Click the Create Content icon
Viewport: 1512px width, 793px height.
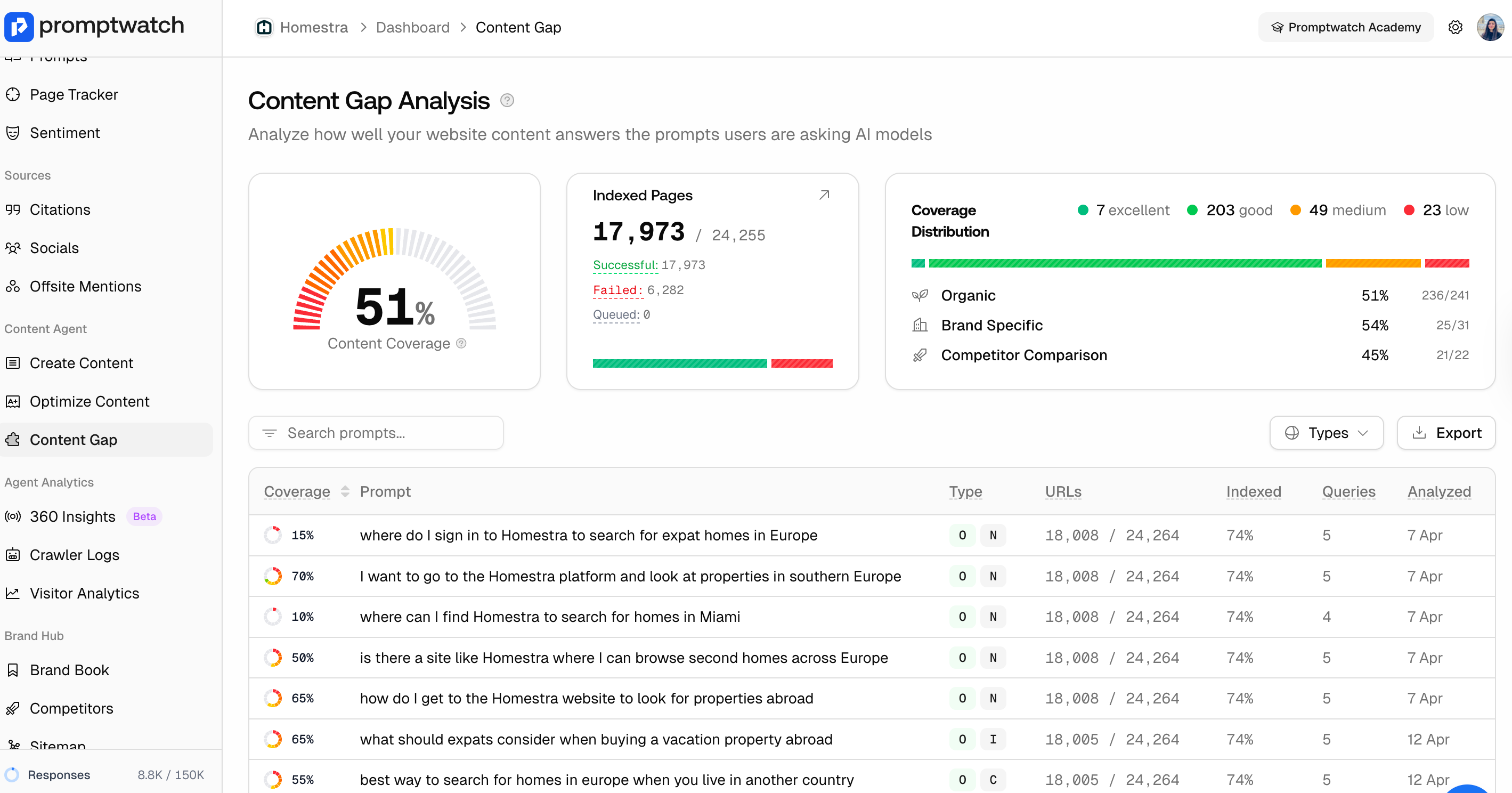[13, 363]
